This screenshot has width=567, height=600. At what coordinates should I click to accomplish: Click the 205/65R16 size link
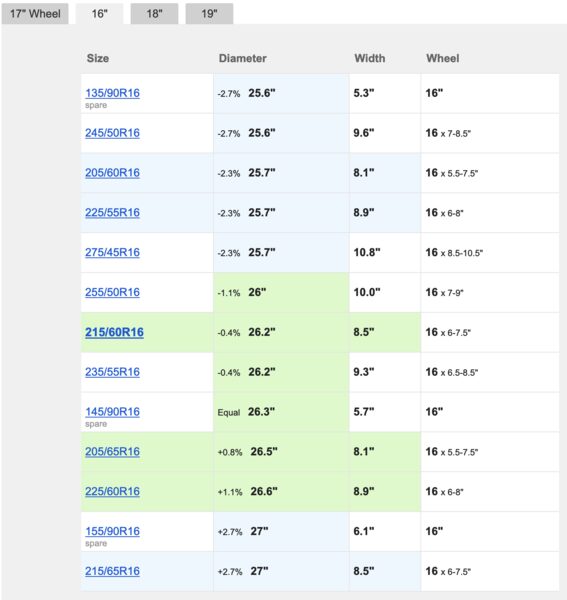112,452
